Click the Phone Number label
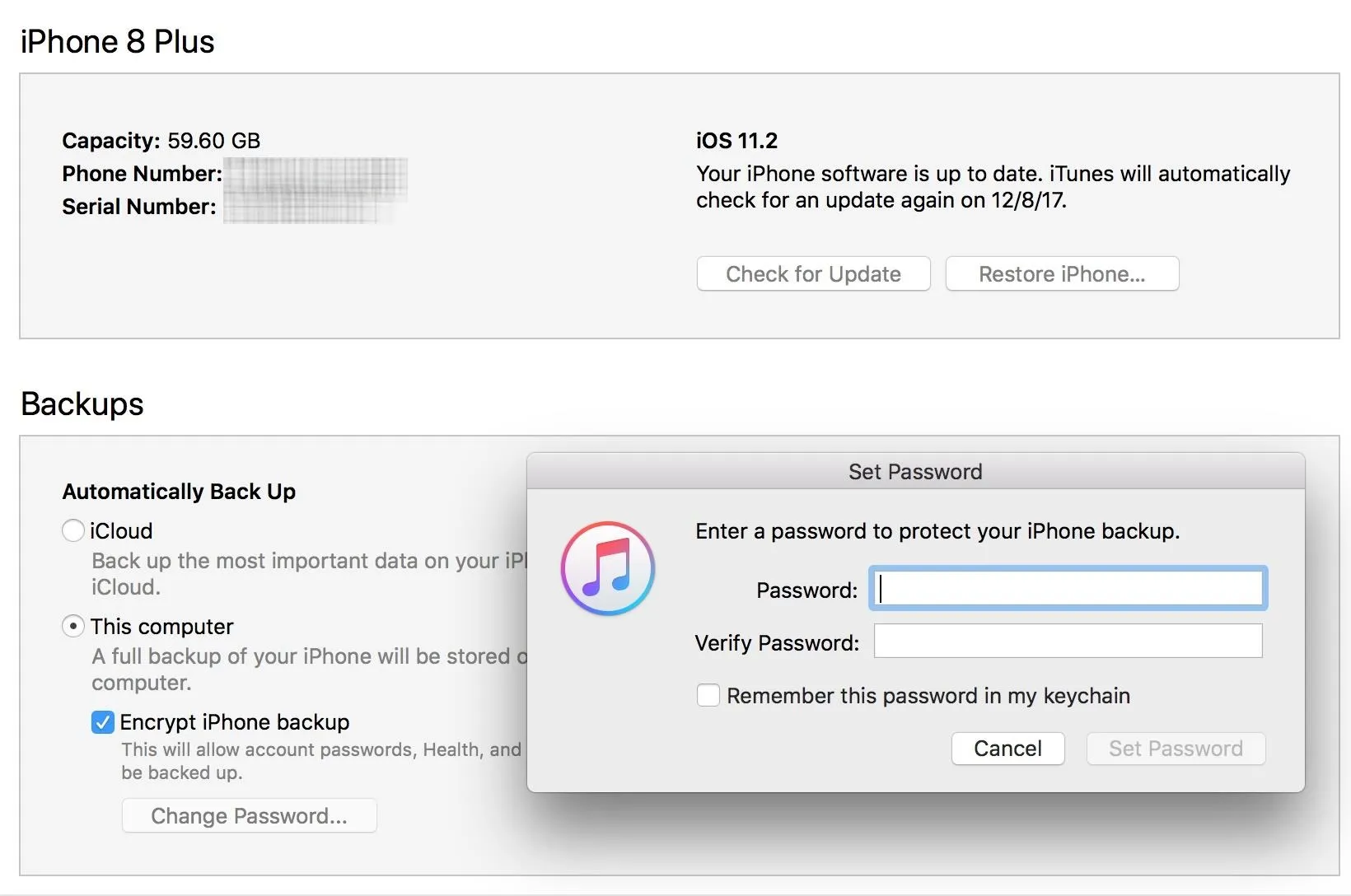The width and height of the screenshot is (1351, 896). (x=143, y=174)
